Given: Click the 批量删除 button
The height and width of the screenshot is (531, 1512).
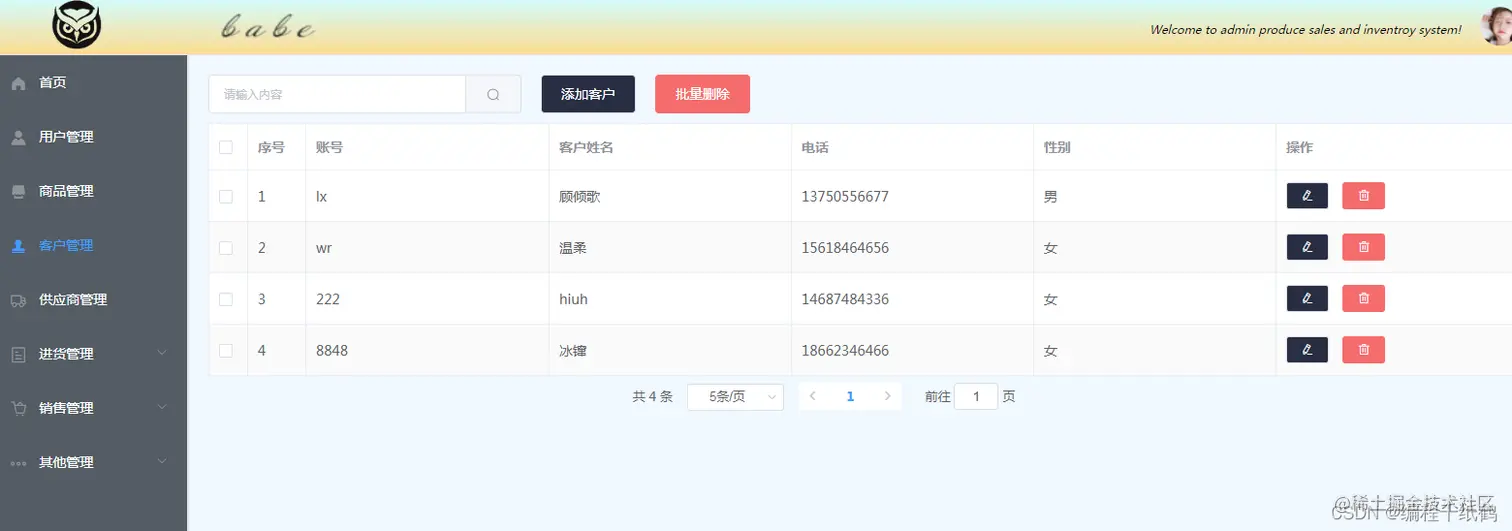Looking at the screenshot, I should pos(702,94).
